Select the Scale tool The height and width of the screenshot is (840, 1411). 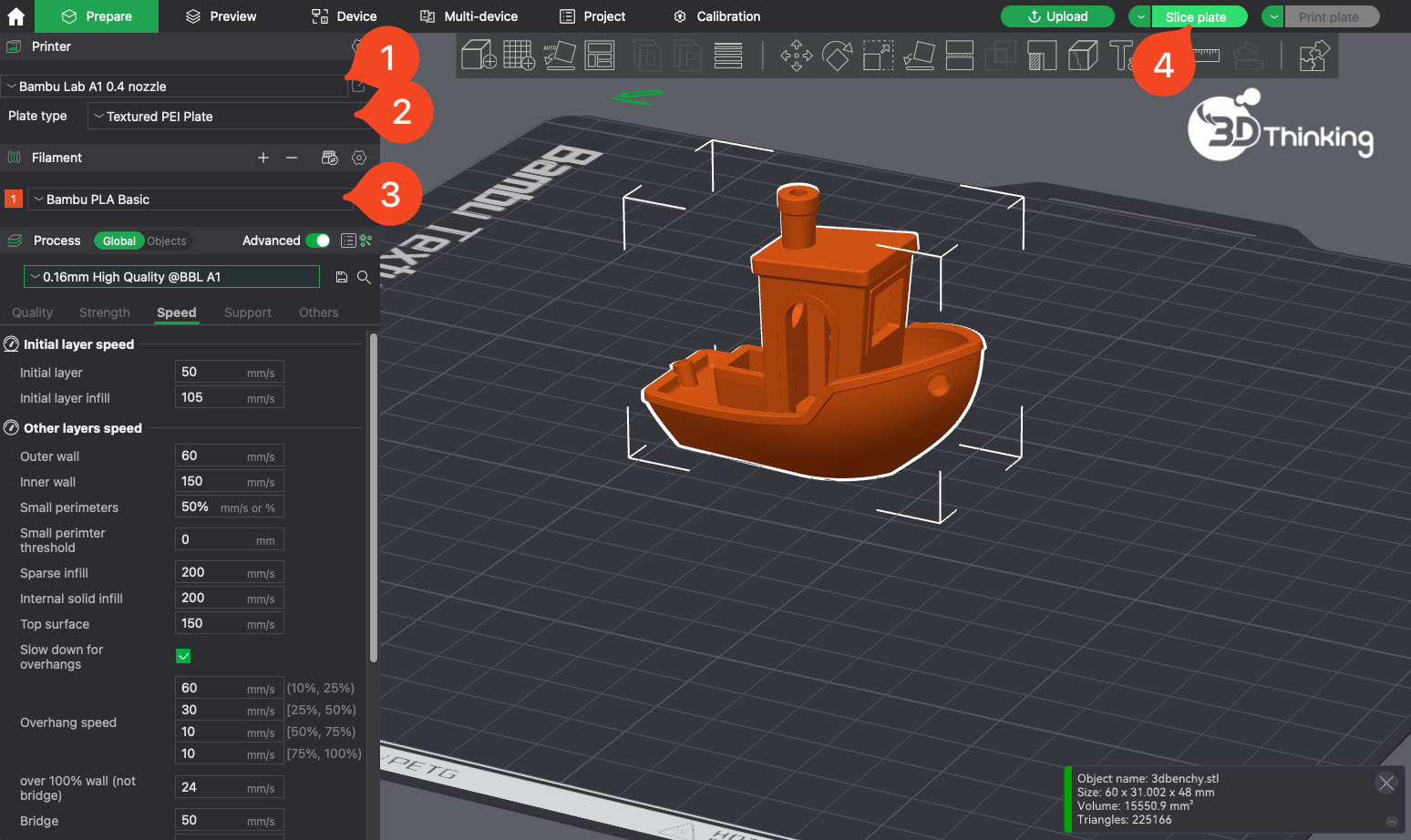click(878, 56)
